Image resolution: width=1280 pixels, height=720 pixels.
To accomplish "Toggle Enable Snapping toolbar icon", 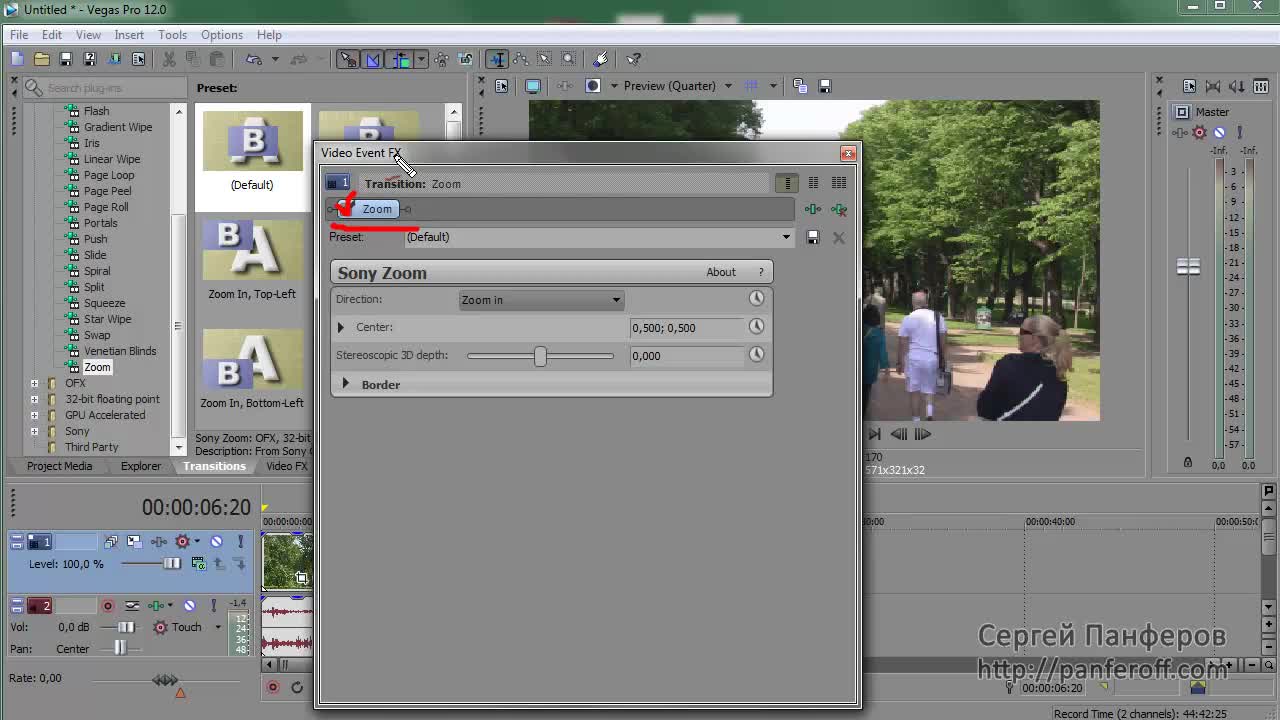I will click(347, 59).
